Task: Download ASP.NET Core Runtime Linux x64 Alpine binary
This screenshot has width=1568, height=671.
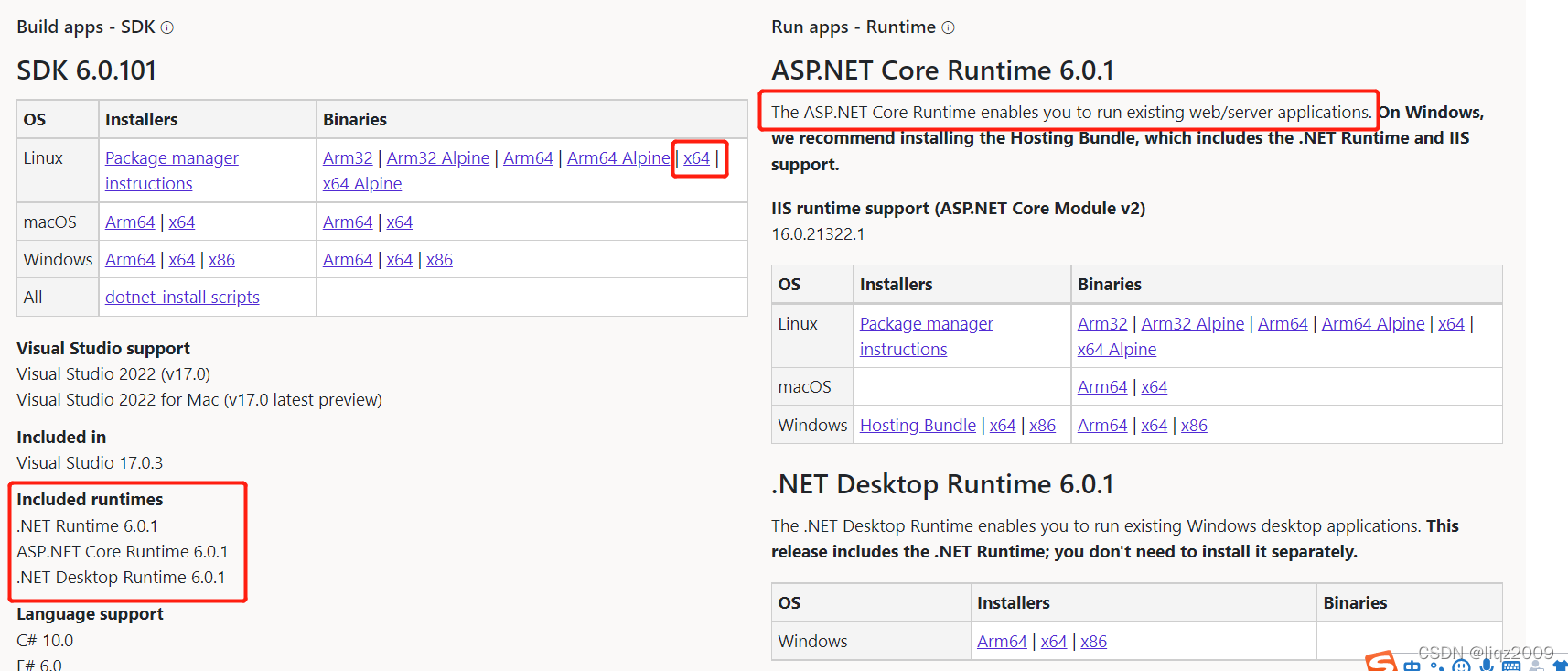Action: (x=1117, y=349)
